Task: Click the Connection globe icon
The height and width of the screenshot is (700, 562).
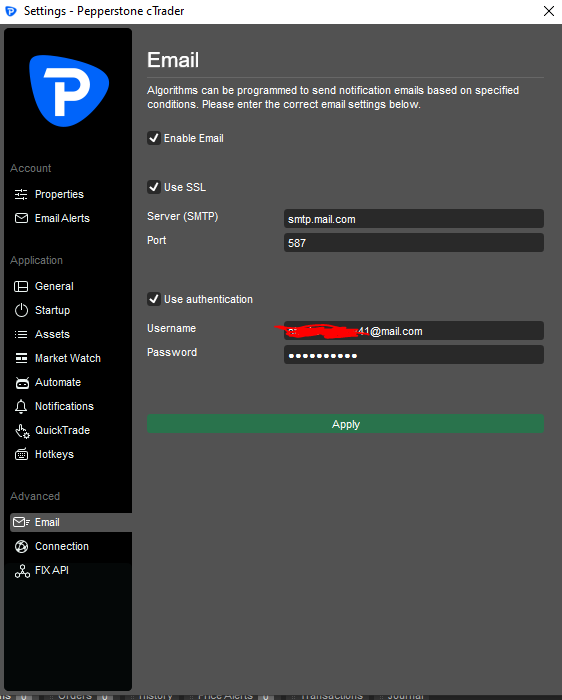Action: click(x=21, y=546)
